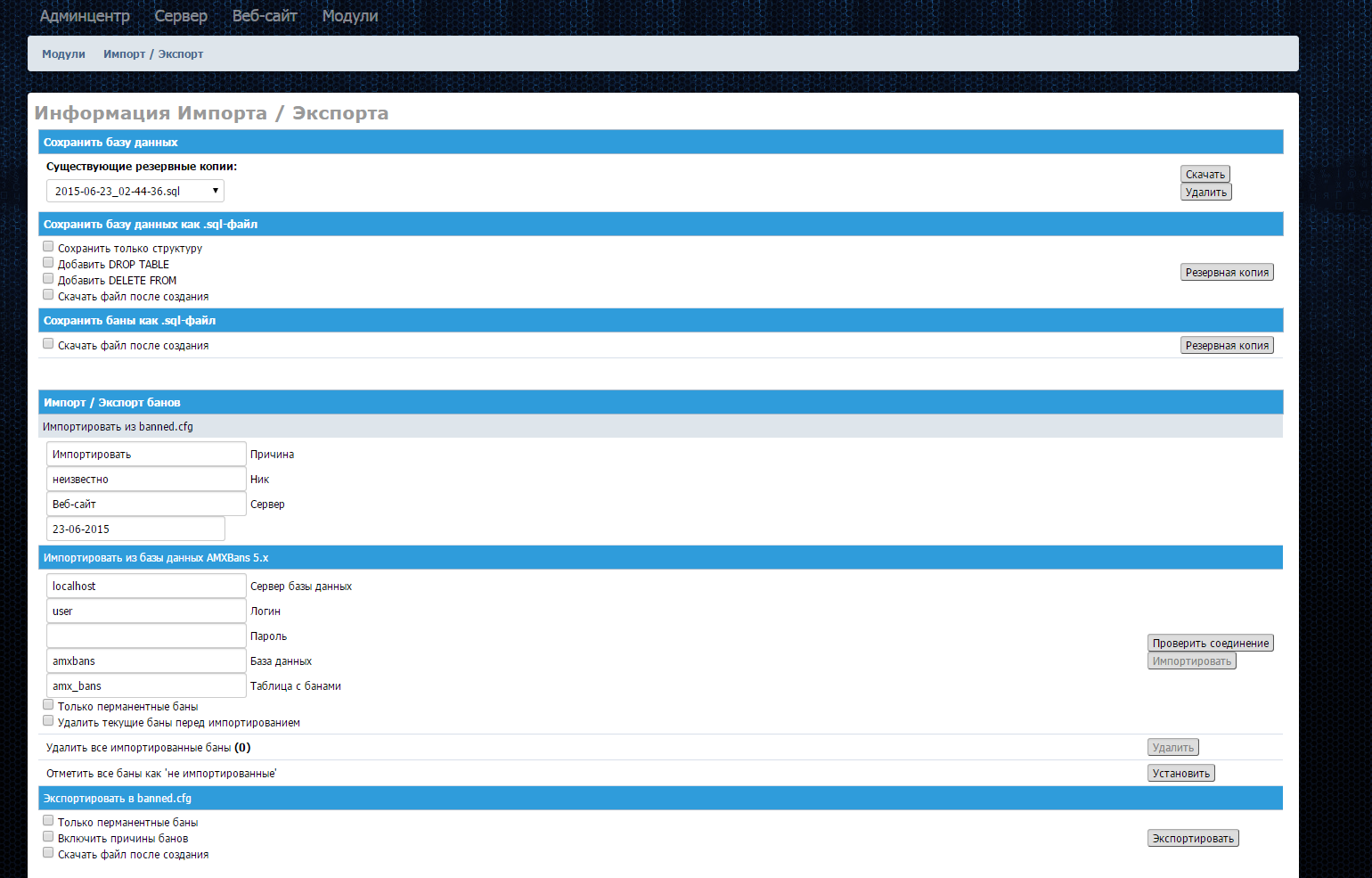Open the Веб-сайт menu

coord(265,16)
